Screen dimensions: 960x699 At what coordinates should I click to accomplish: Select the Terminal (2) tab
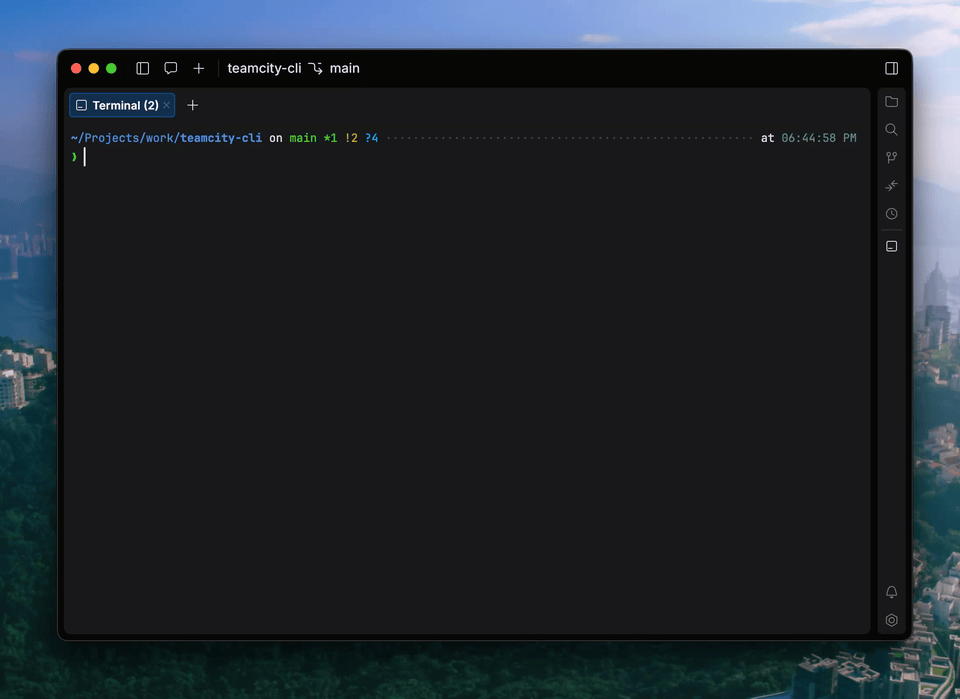coord(118,105)
